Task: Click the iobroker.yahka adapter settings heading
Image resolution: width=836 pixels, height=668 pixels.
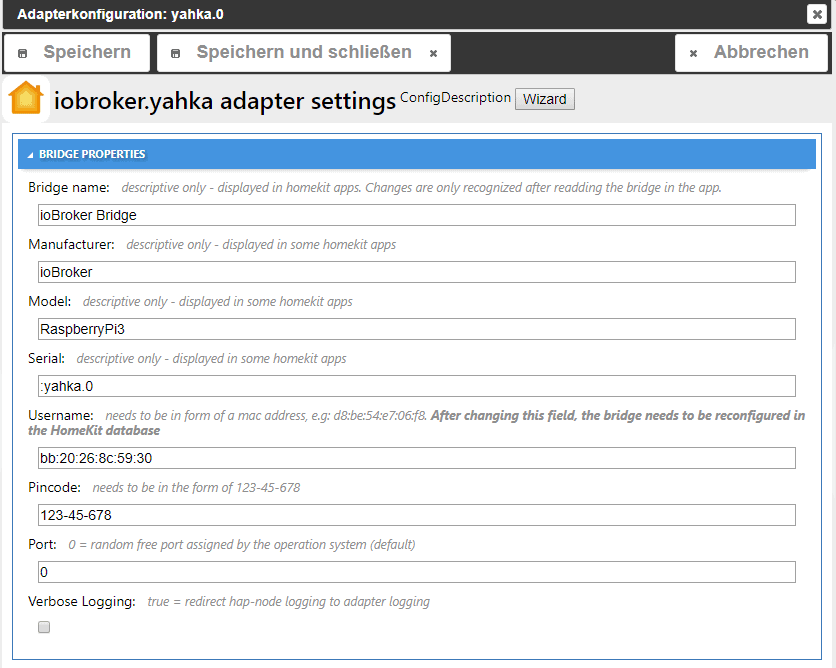Action: tap(224, 101)
